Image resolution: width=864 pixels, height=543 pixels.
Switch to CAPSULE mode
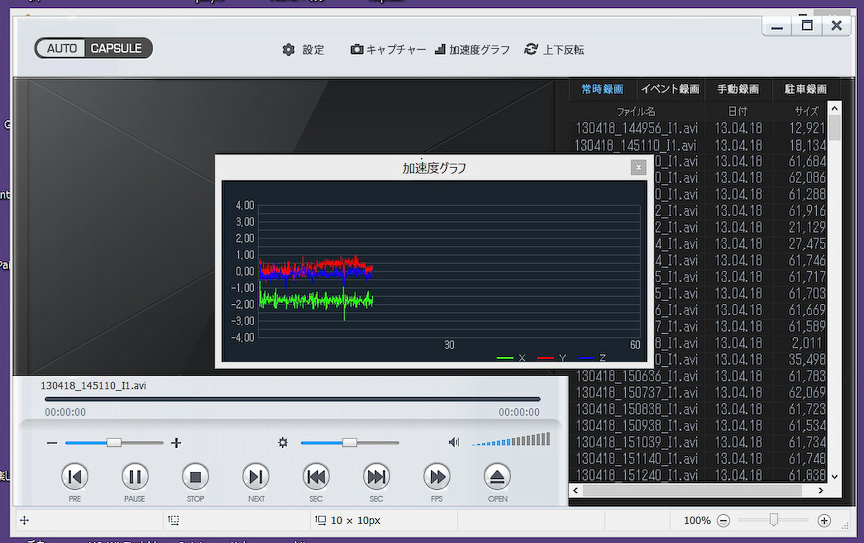click(116, 49)
